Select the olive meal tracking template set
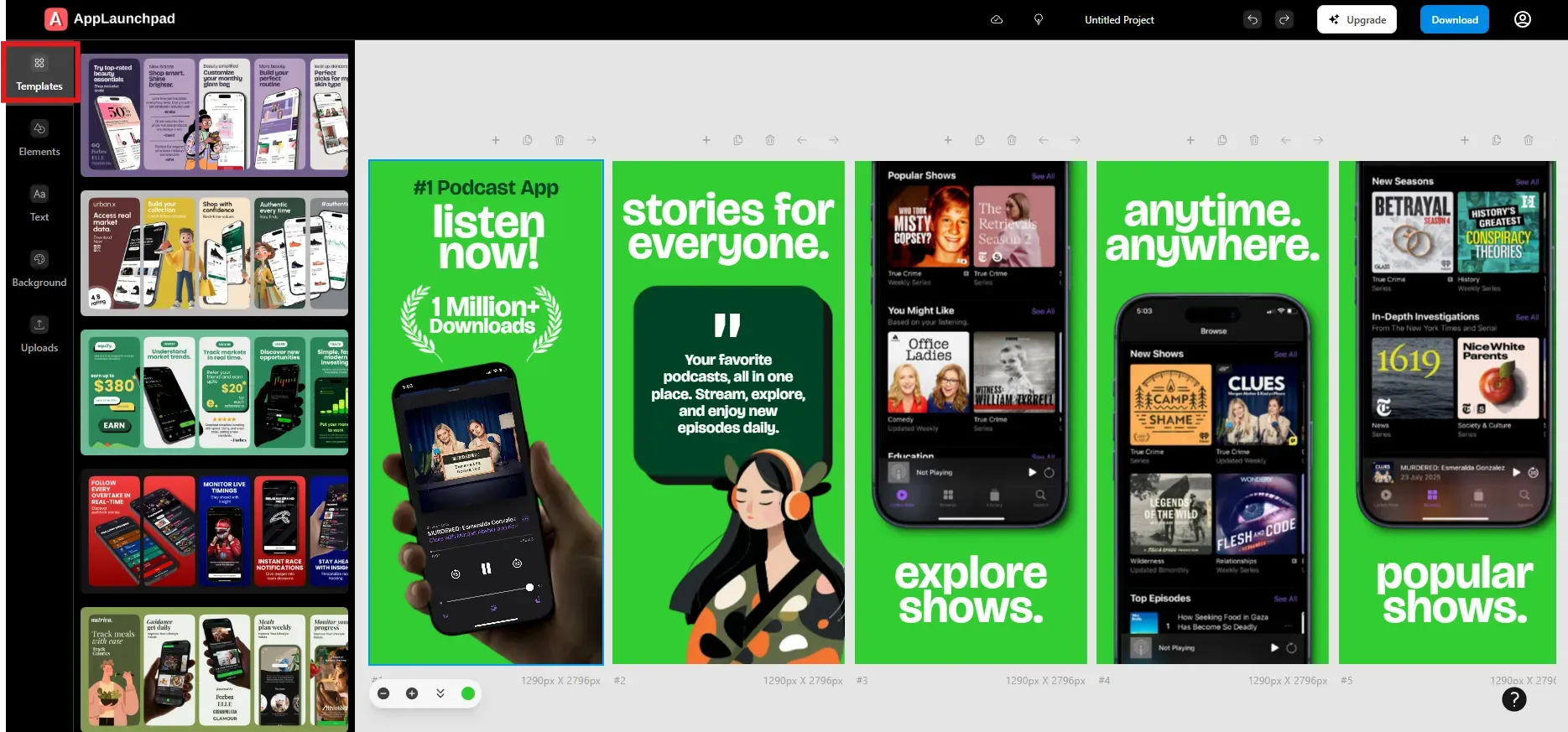Screen dimensions: 1568x732 click(x=214, y=670)
